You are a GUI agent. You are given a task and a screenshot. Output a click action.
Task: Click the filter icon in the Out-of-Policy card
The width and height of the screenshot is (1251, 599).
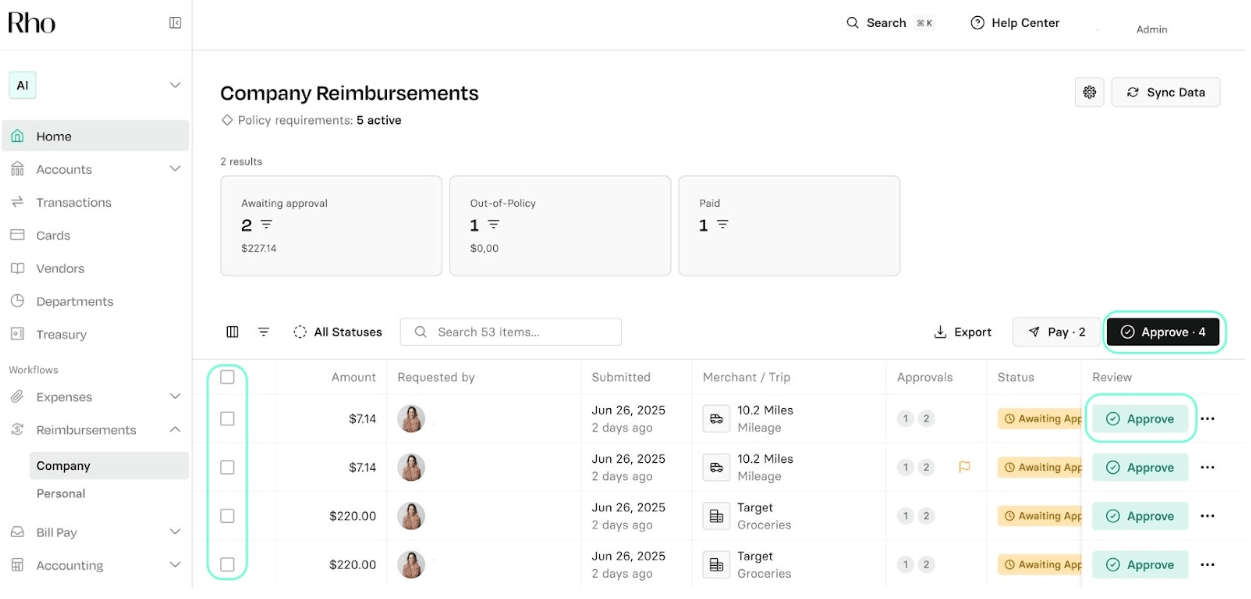493,225
